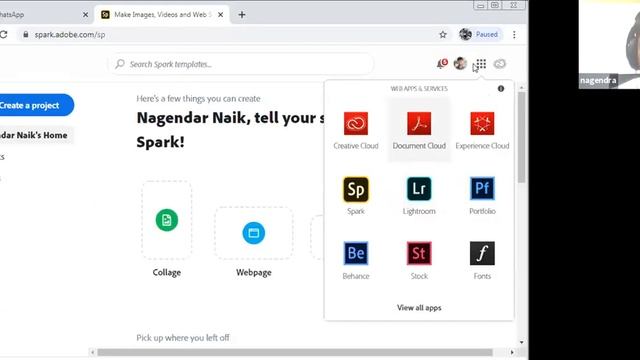Viewport: 640px width, 360px height.
Task: Click the nagendra participant video thumbnail
Action: (609, 44)
